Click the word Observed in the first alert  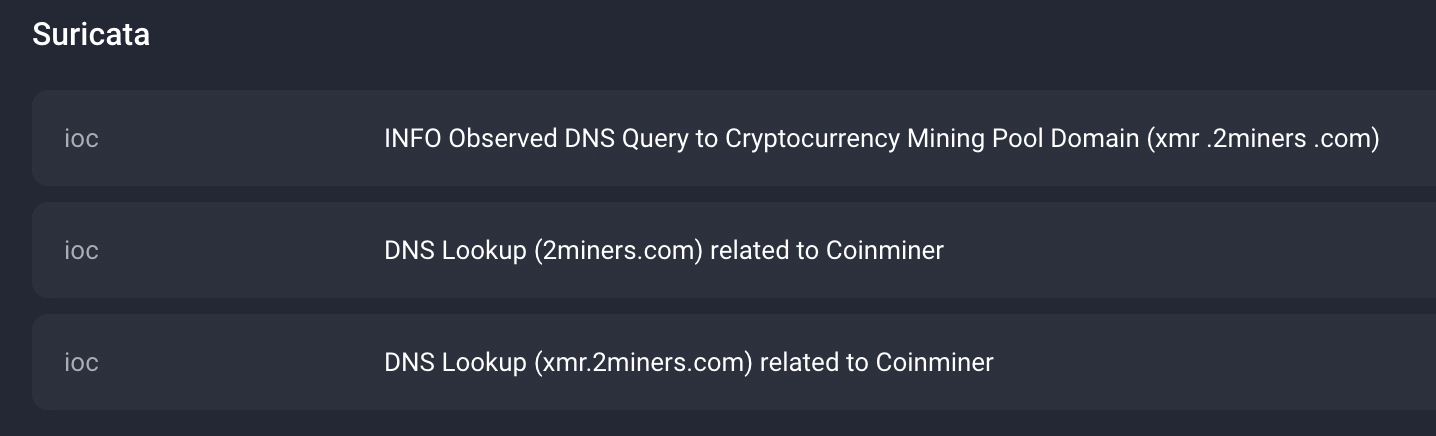(502, 138)
